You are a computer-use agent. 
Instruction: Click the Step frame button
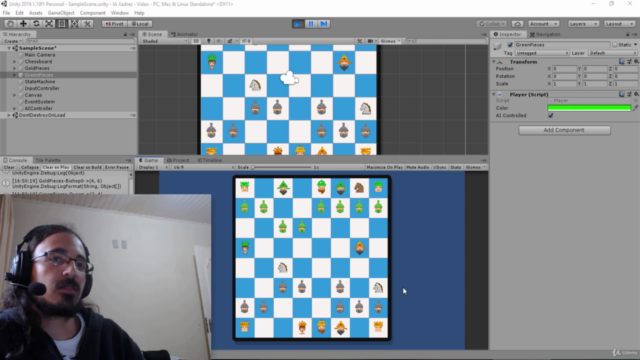click(324, 24)
